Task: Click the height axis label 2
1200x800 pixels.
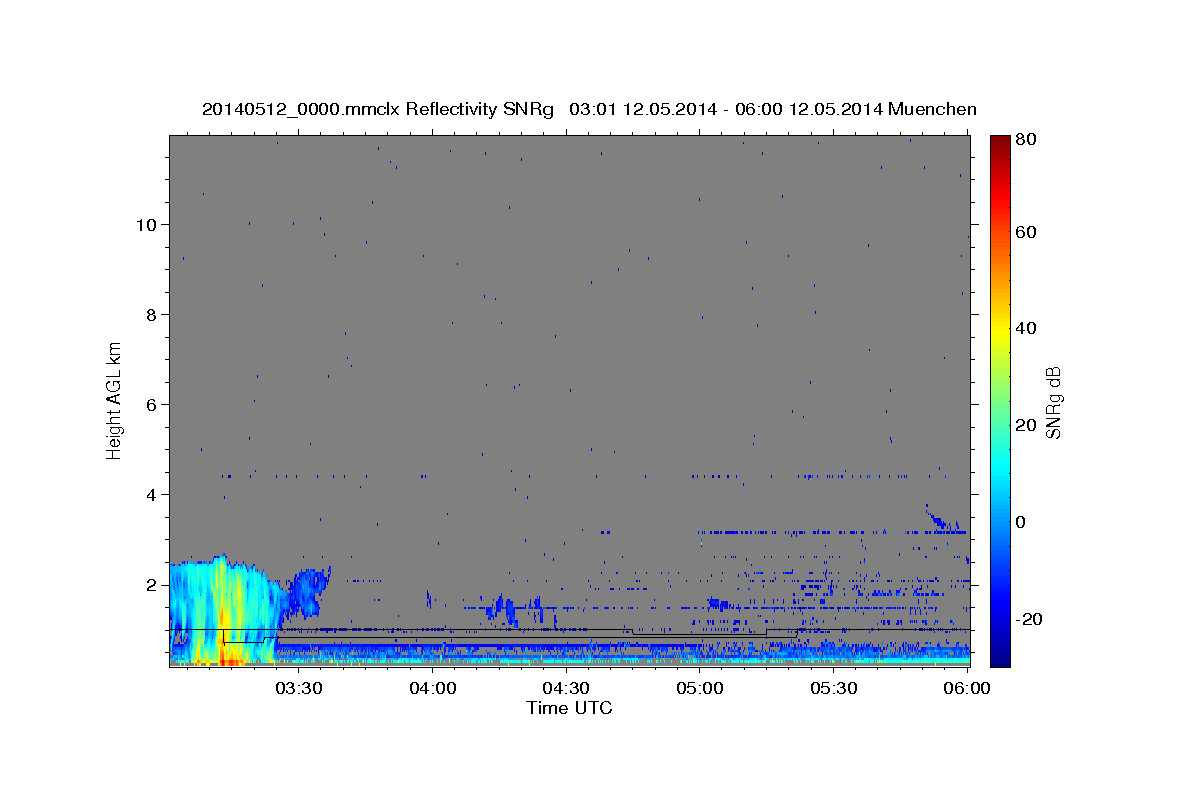Action: click(x=151, y=584)
